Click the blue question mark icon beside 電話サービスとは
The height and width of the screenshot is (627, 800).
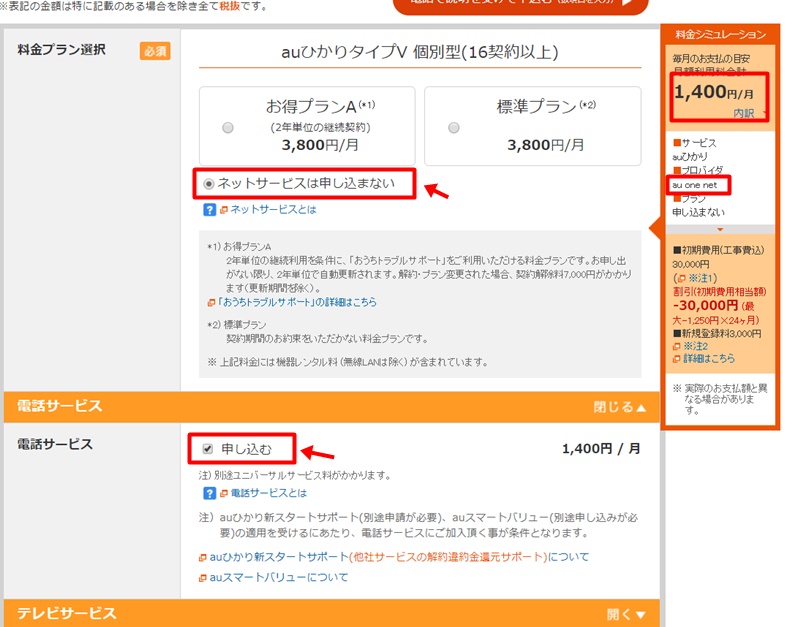[x=210, y=493]
